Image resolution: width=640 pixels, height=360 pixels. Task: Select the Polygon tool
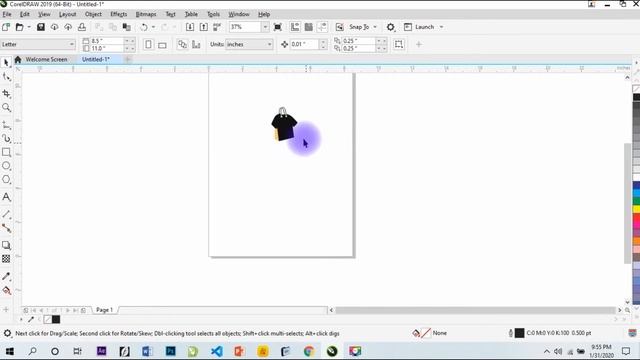click(6, 180)
